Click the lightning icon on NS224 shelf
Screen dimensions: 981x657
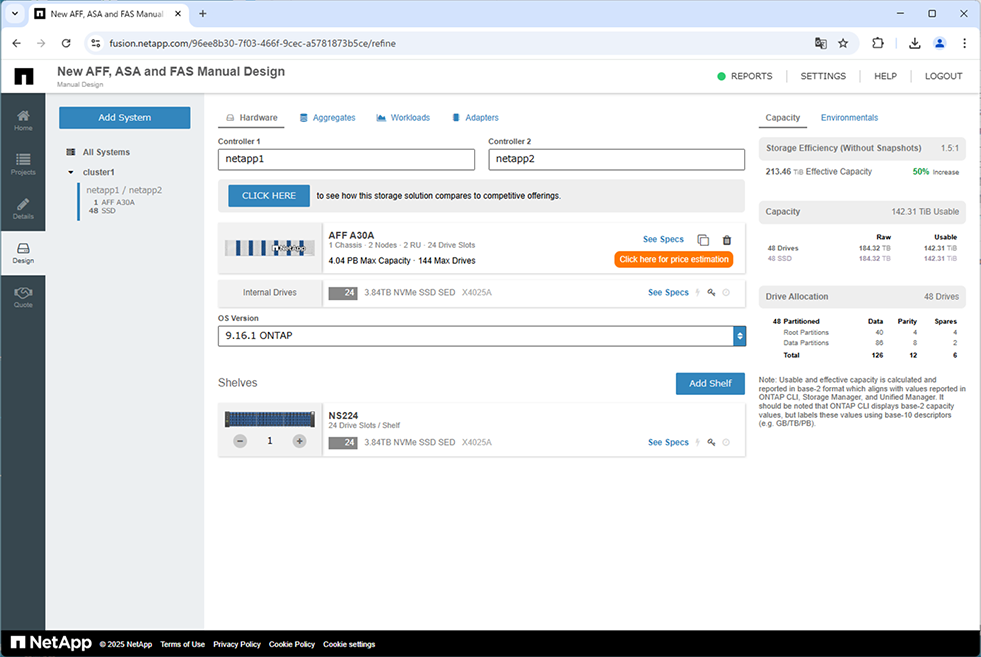click(698, 442)
